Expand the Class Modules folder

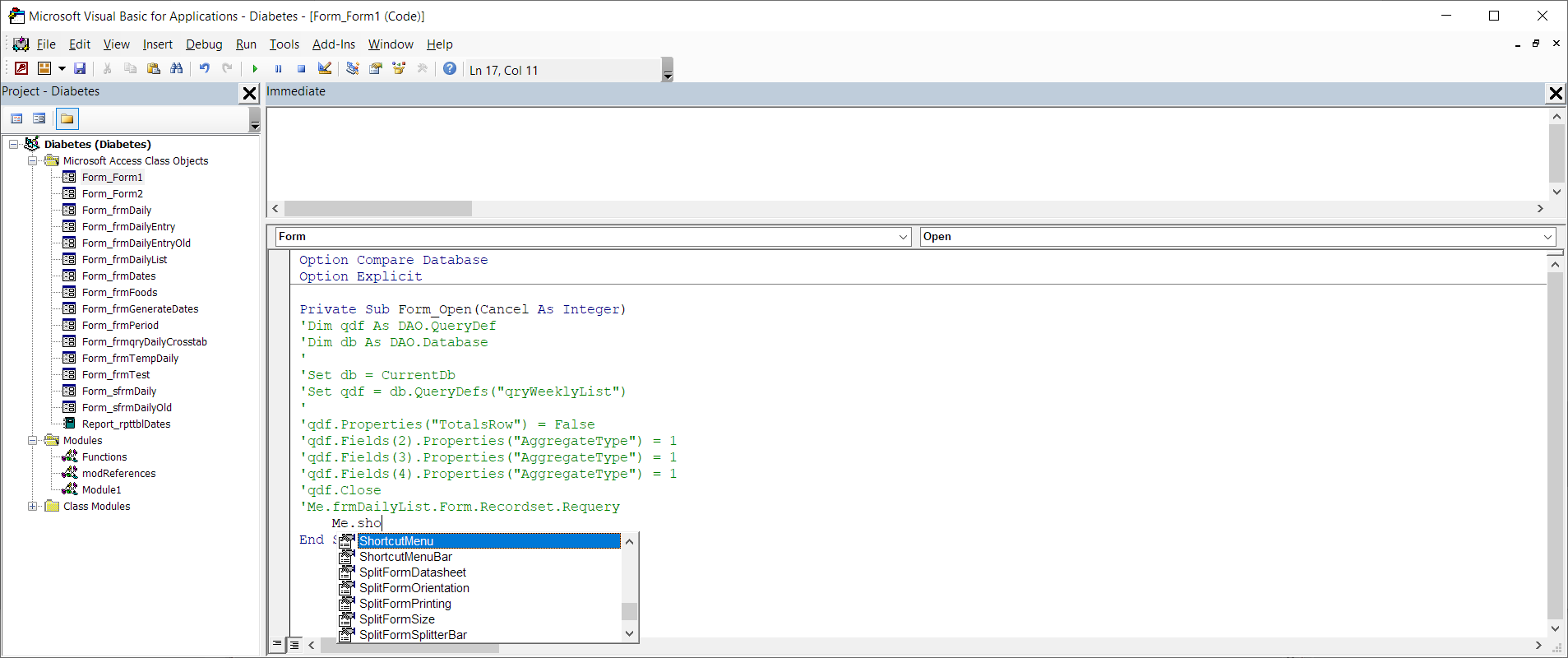coord(33,507)
